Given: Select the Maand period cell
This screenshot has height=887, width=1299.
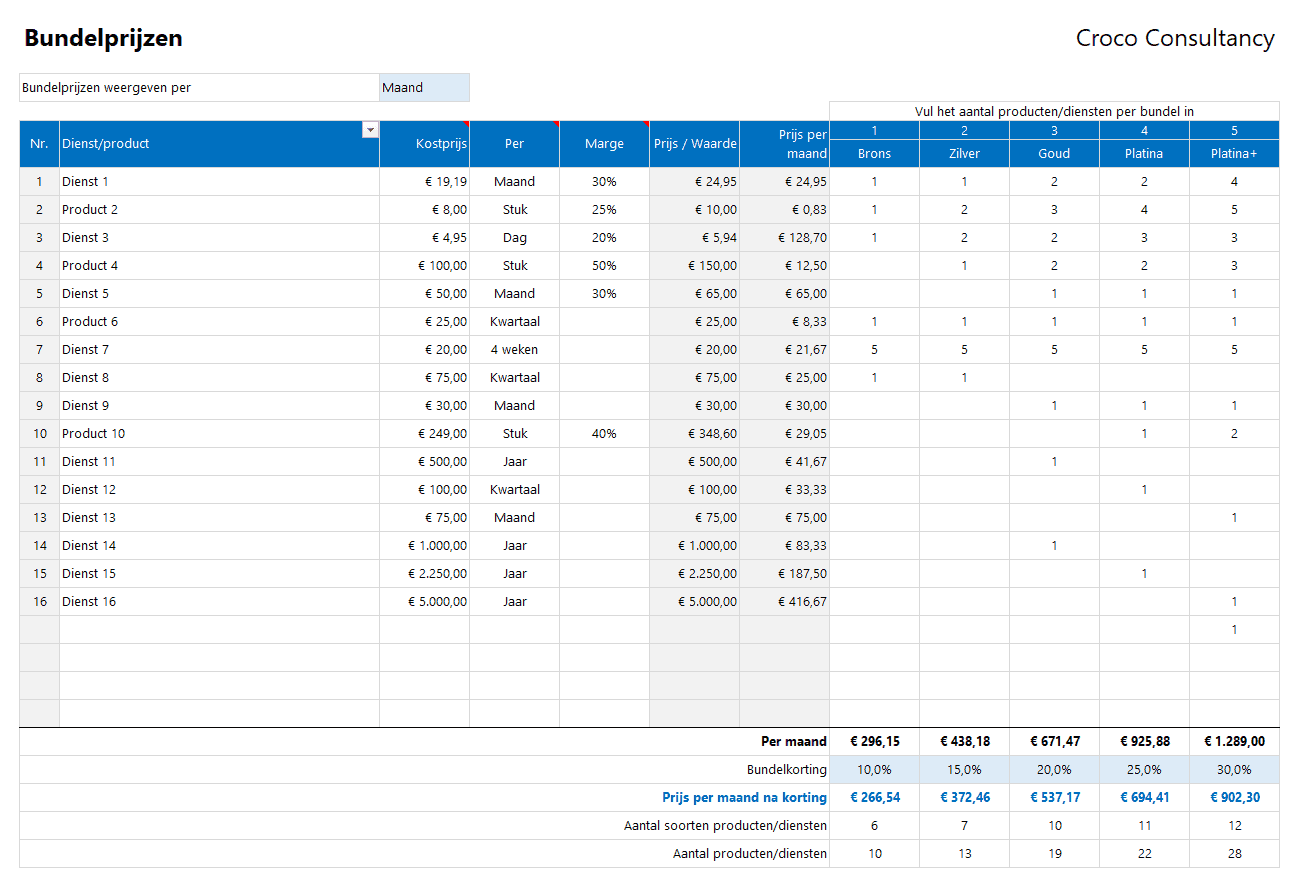Looking at the screenshot, I should [x=424, y=88].
